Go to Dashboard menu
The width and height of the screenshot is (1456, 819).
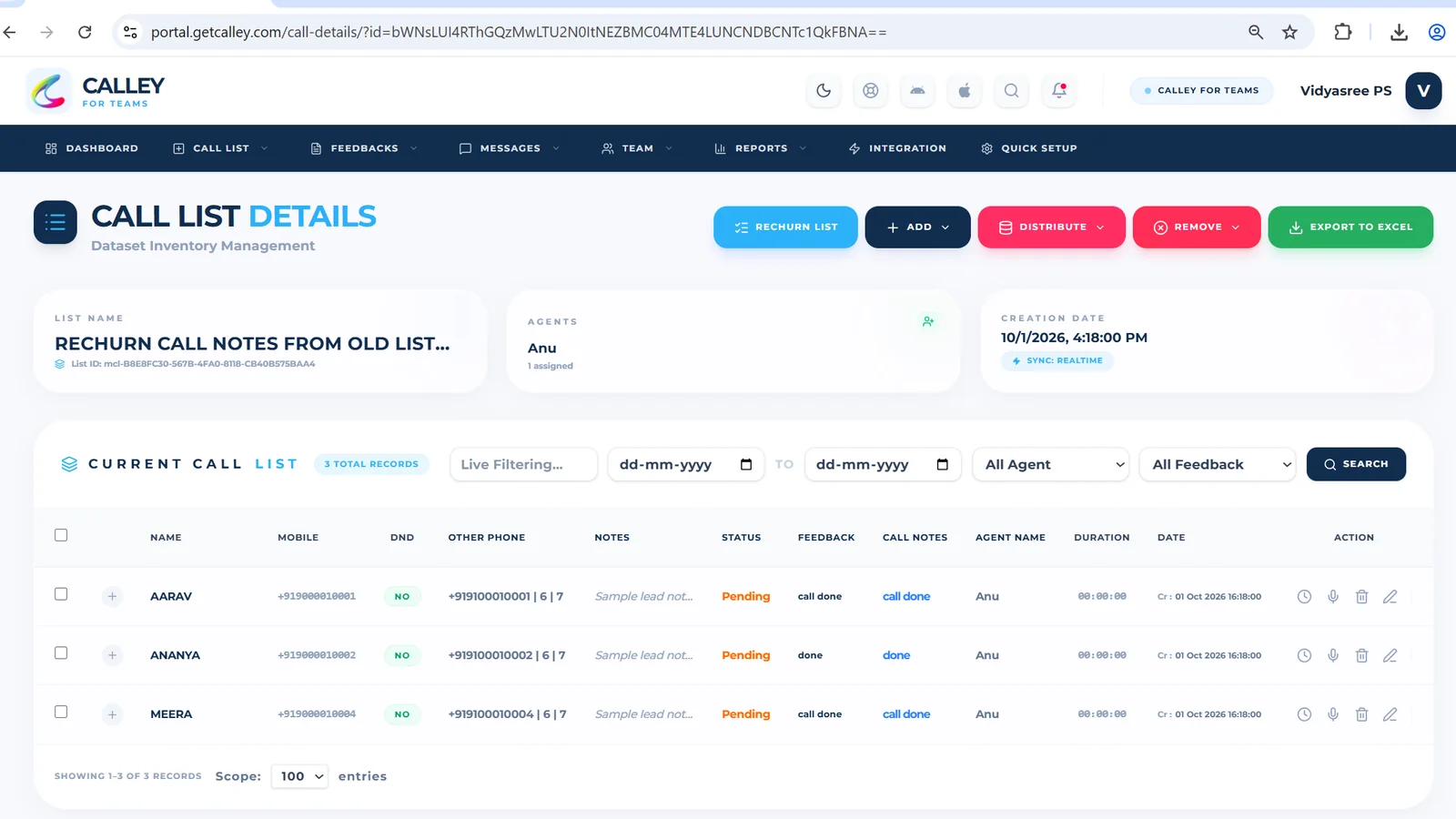pyautogui.click(x=92, y=148)
